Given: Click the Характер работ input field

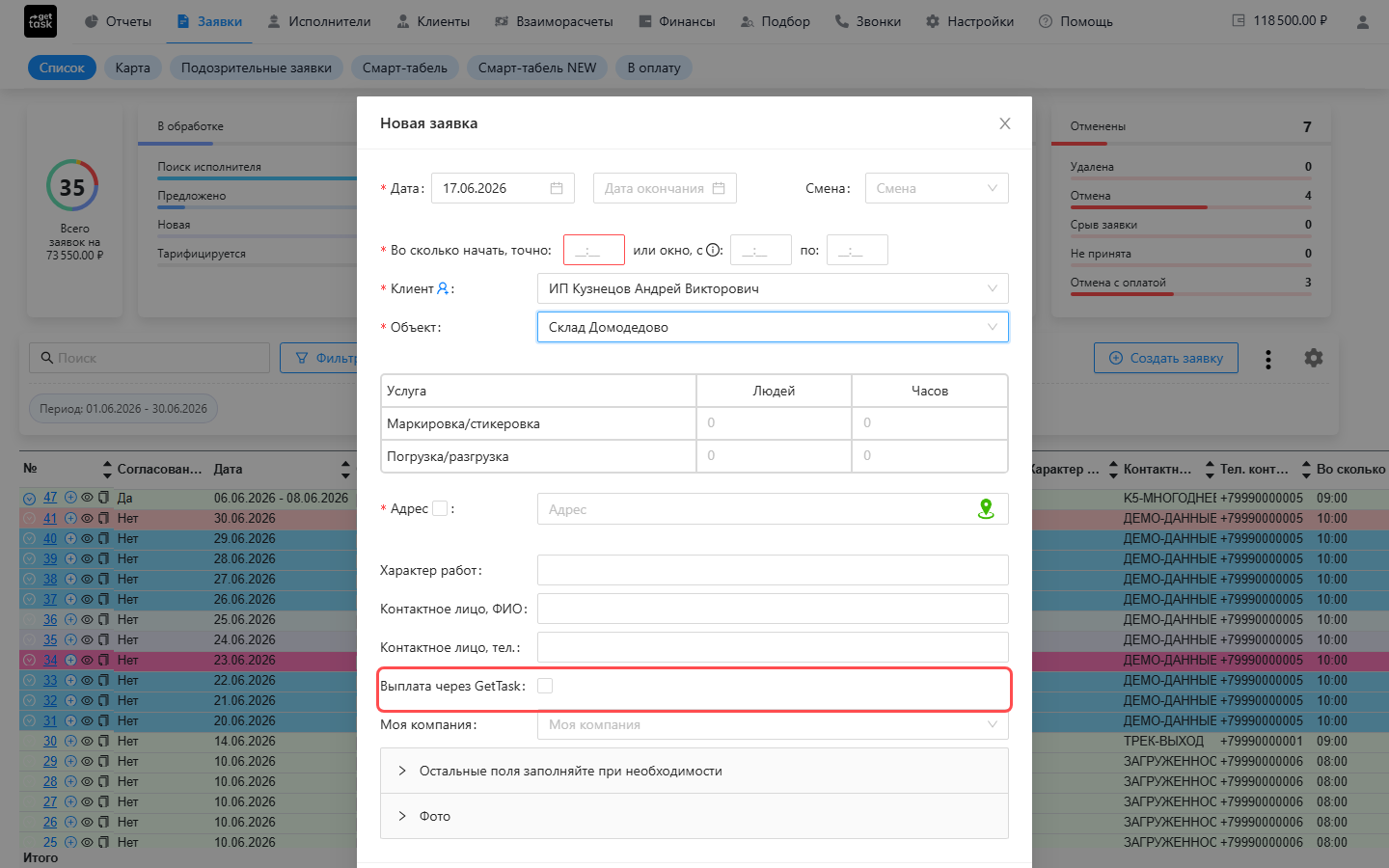Looking at the screenshot, I should pos(773,570).
